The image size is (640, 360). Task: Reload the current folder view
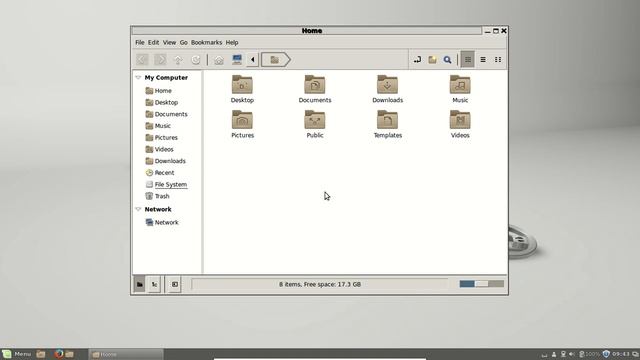click(x=196, y=60)
